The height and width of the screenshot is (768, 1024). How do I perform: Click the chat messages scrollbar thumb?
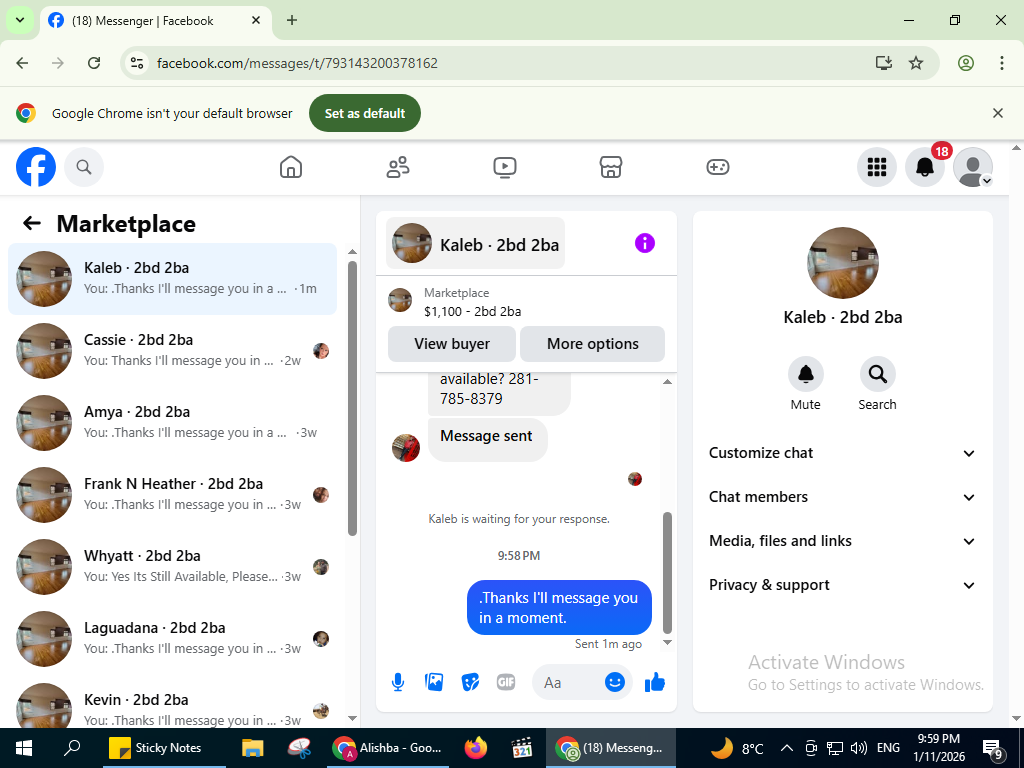pyautogui.click(x=667, y=573)
